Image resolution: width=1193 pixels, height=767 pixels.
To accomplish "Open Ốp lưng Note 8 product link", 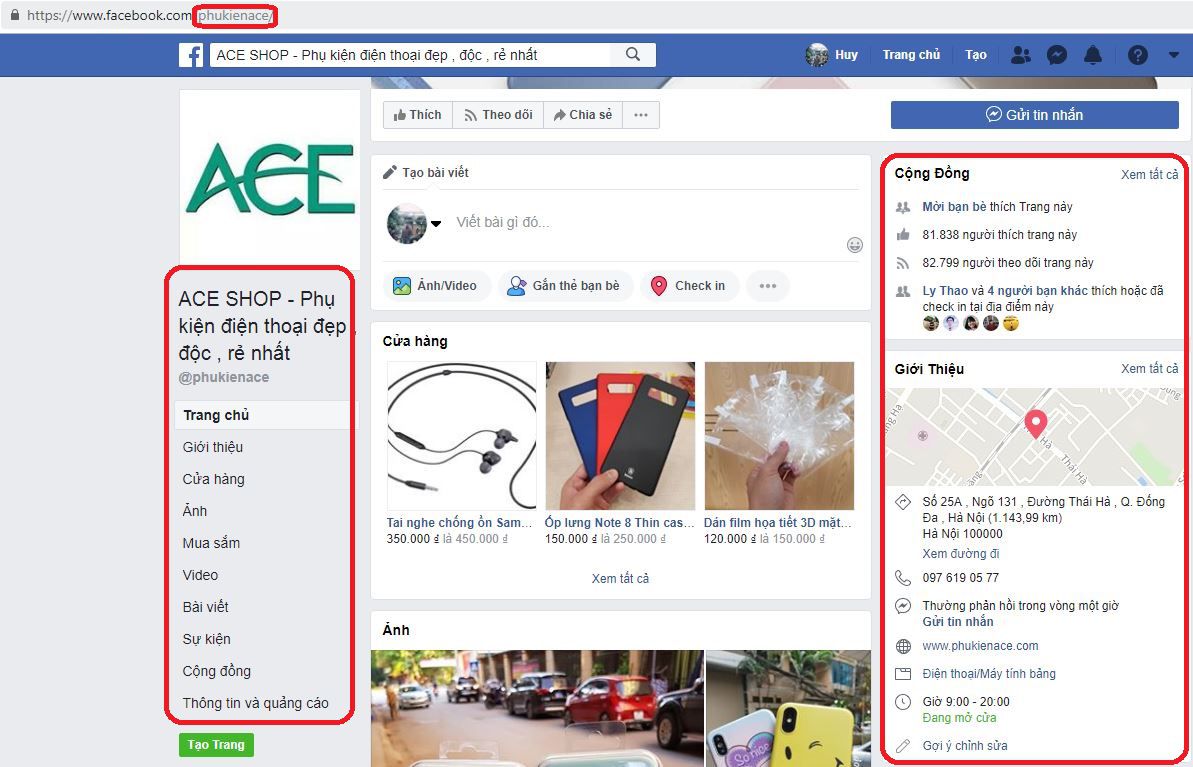I will click(x=619, y=523).
